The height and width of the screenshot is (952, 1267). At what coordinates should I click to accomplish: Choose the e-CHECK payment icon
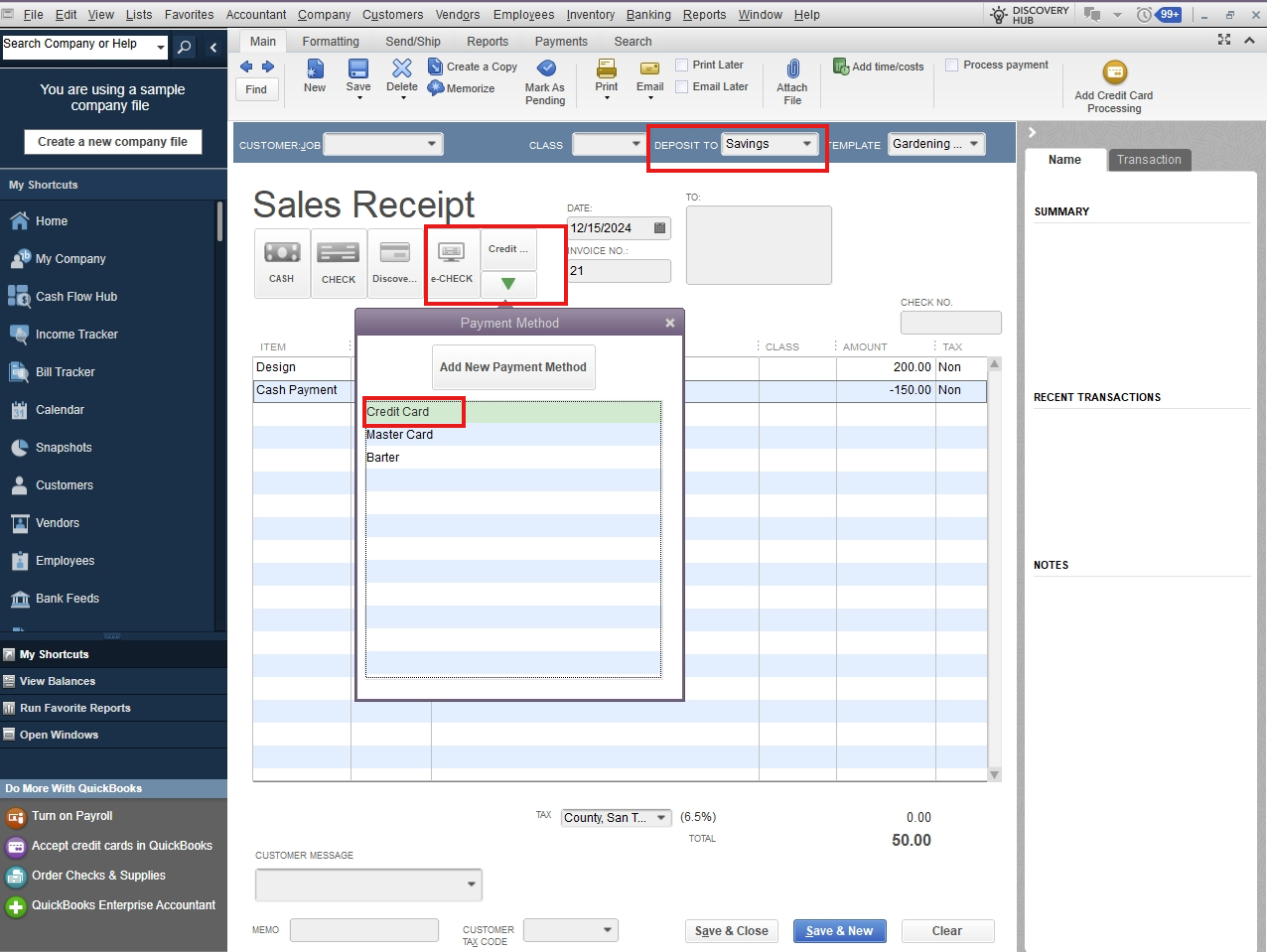pos(452,263)
